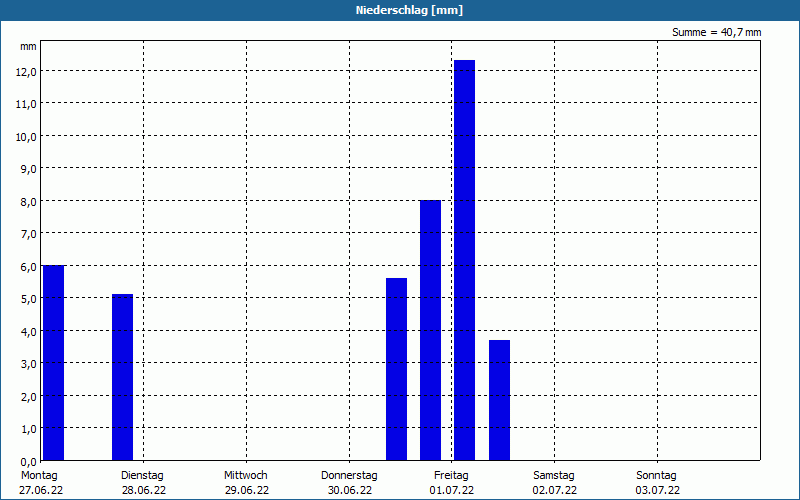Click the date '01.07.22'
Screen dimensions: 800x500
click(x=452, y=490)
